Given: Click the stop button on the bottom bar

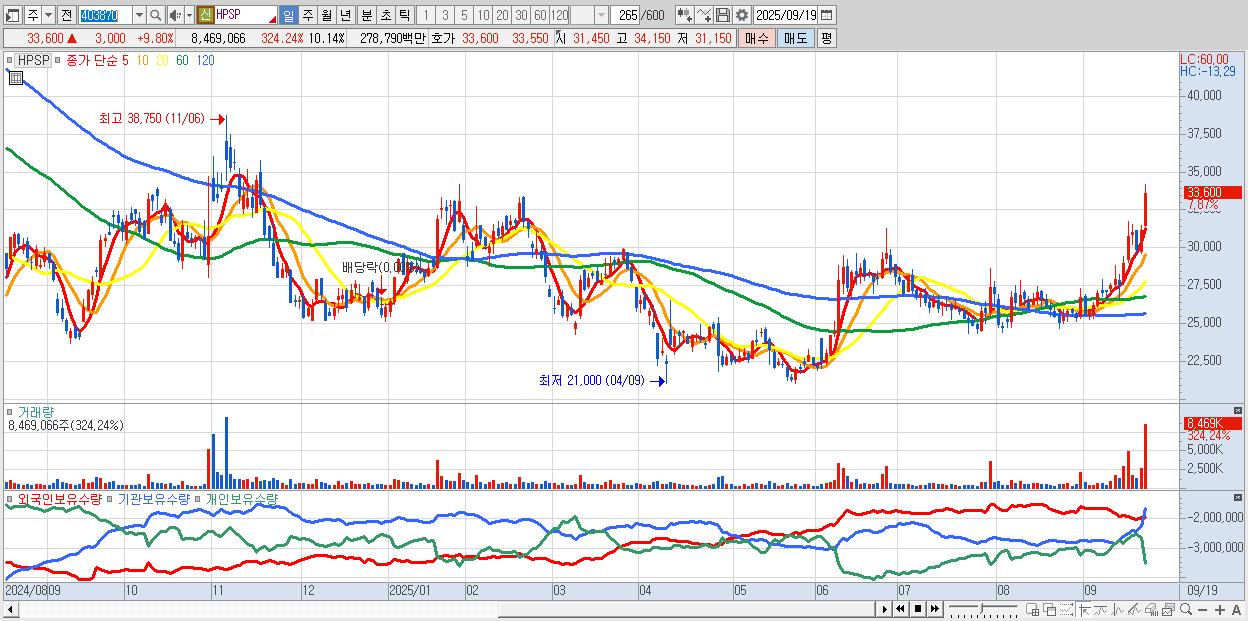Looking at the screenshot, I should 918,609.
